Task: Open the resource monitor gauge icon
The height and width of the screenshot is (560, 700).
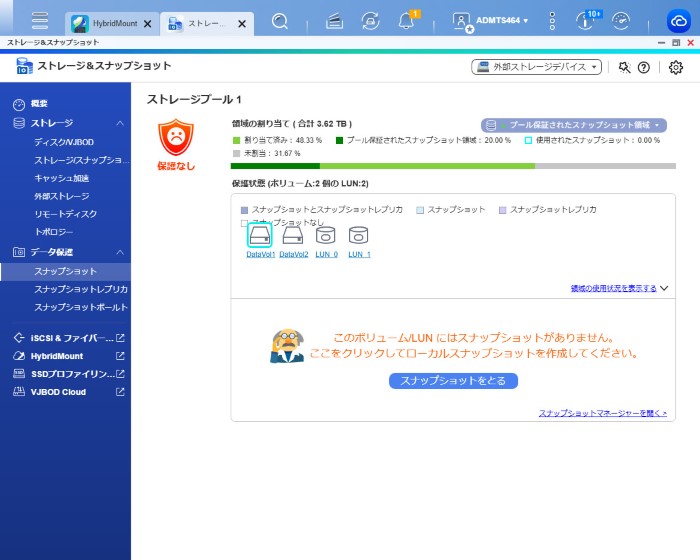Action: click(621, 20)
